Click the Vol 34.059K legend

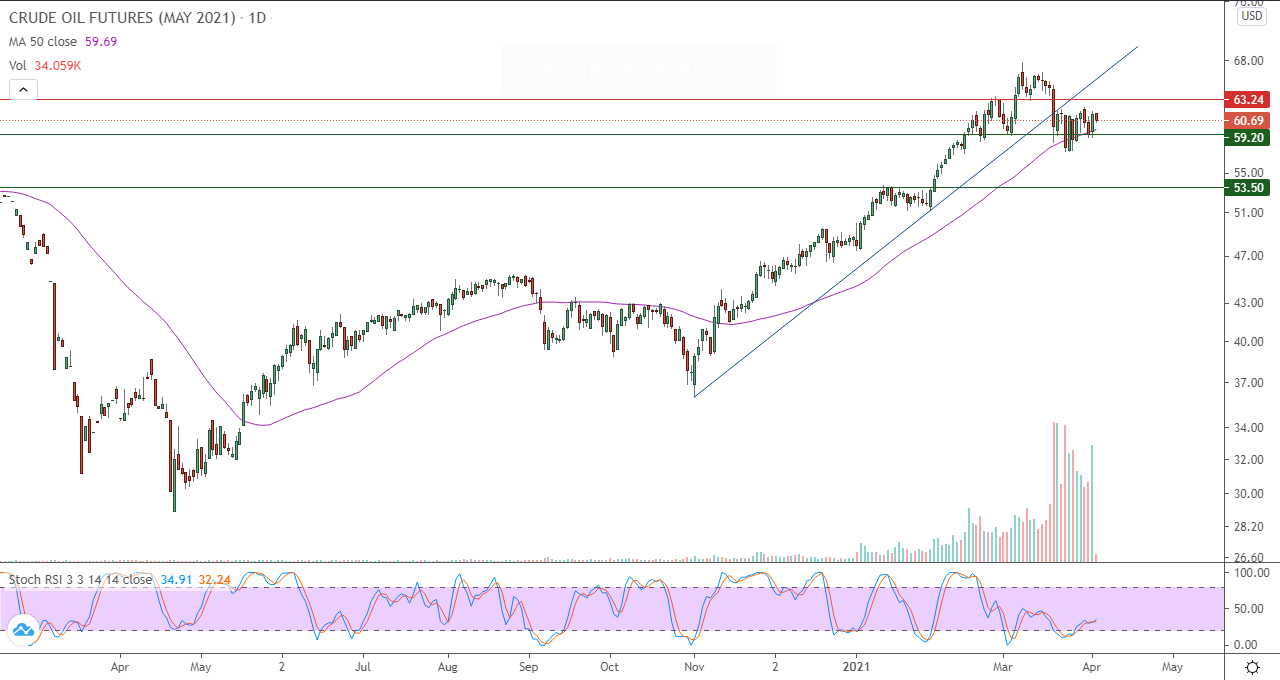click(x=45, y=65)
